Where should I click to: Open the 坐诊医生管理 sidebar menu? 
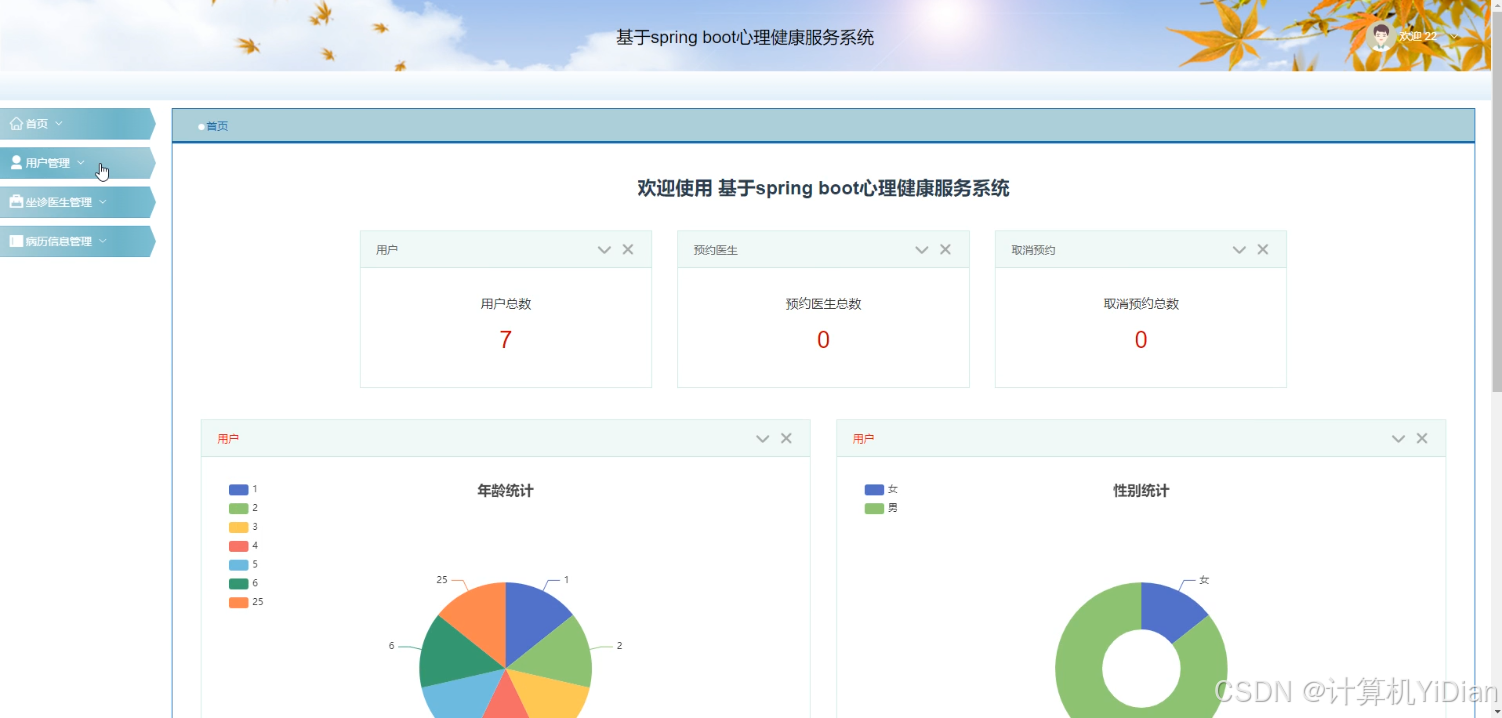[x=76, y=202]
